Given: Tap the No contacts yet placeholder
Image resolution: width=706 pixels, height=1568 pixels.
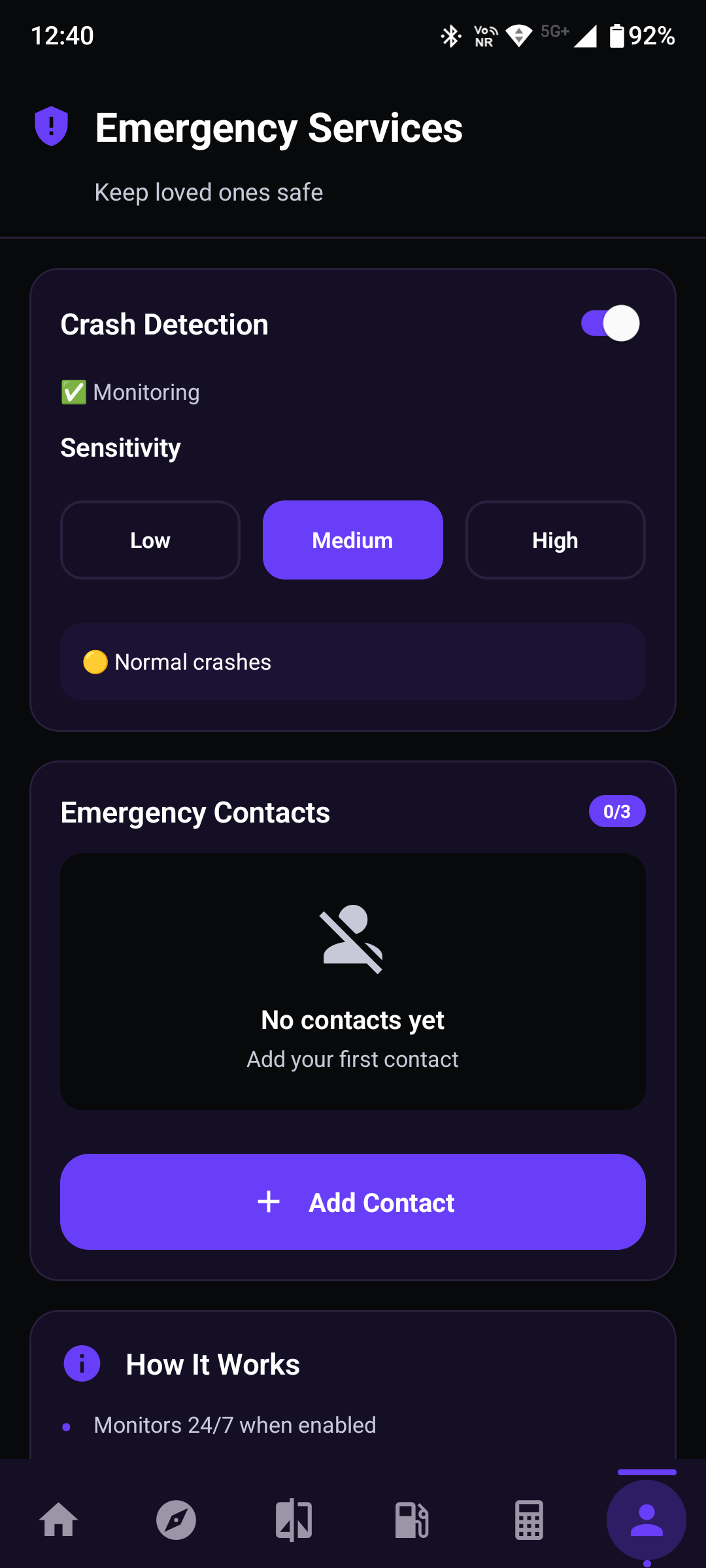Looking at the screenshot, I should 352,1019.
